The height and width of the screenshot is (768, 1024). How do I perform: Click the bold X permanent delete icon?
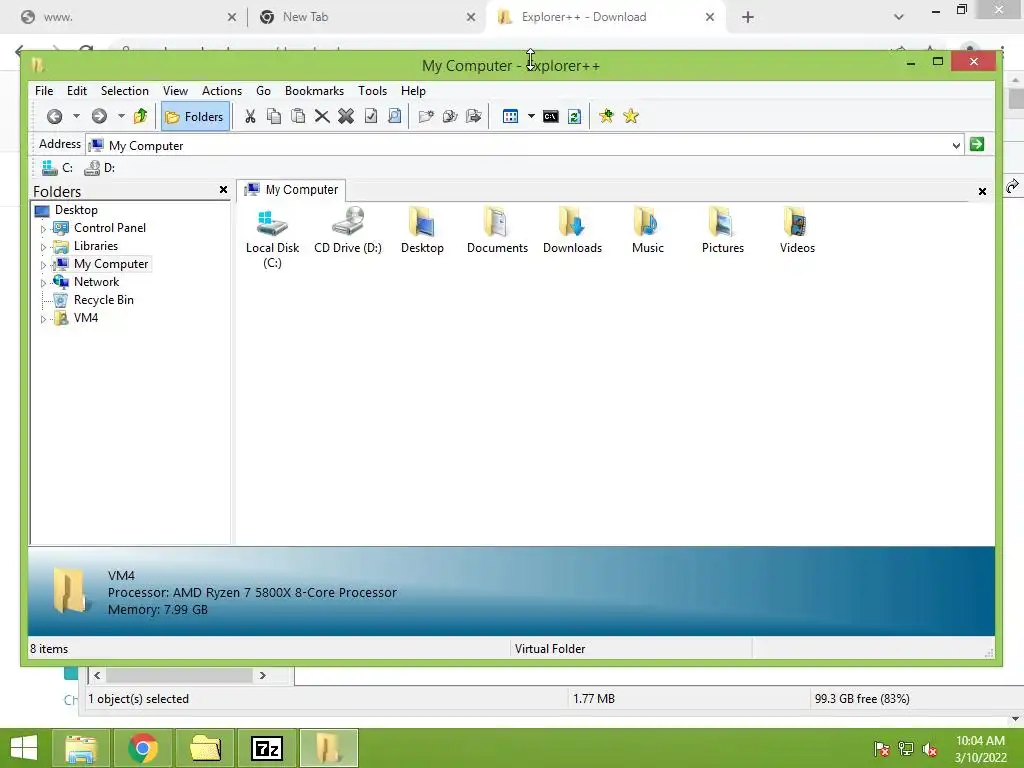point(346,116)
